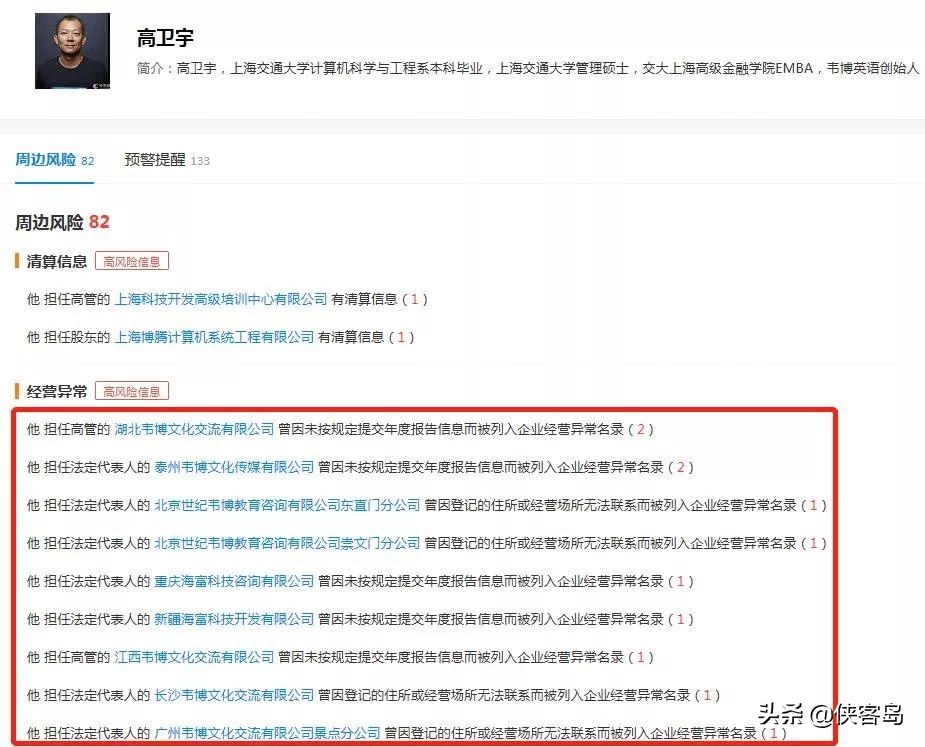Select the 周边风险 tab
The height and width of the screenshot is (747, 925).
pos(45,160)
